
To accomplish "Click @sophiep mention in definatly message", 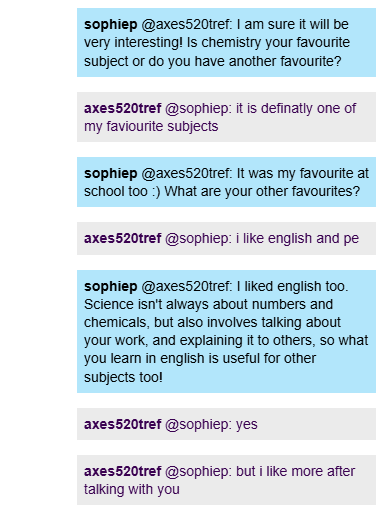I will click(x=198, y=108).
